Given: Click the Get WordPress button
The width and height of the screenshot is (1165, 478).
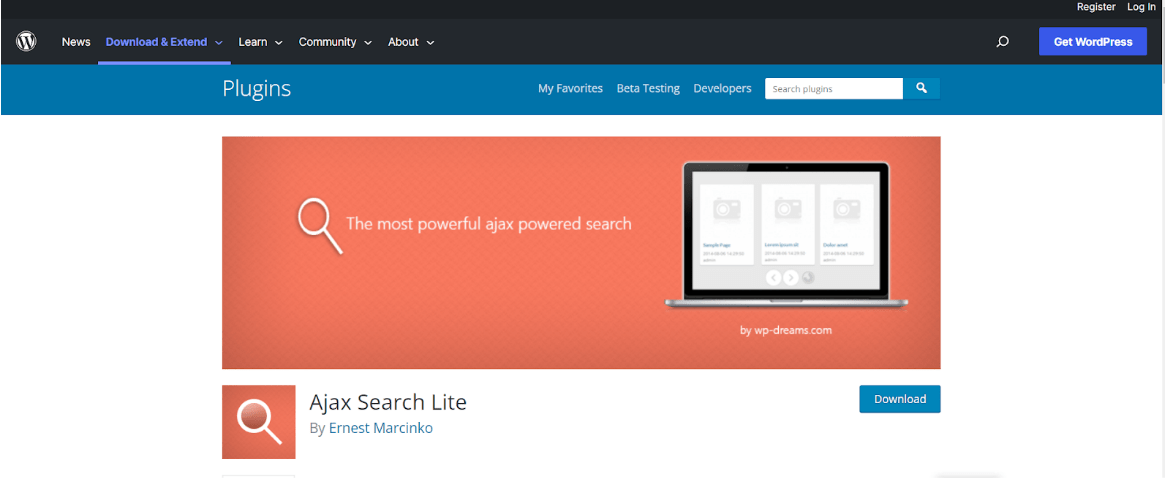Looking at the screenshot, I should tap(1093, 42).
